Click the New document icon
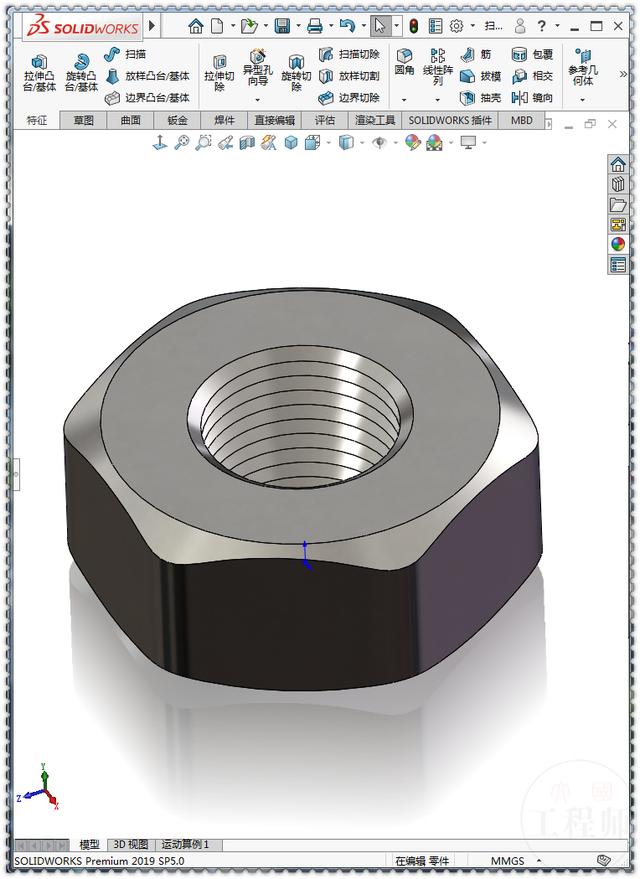 pos(217,26)
